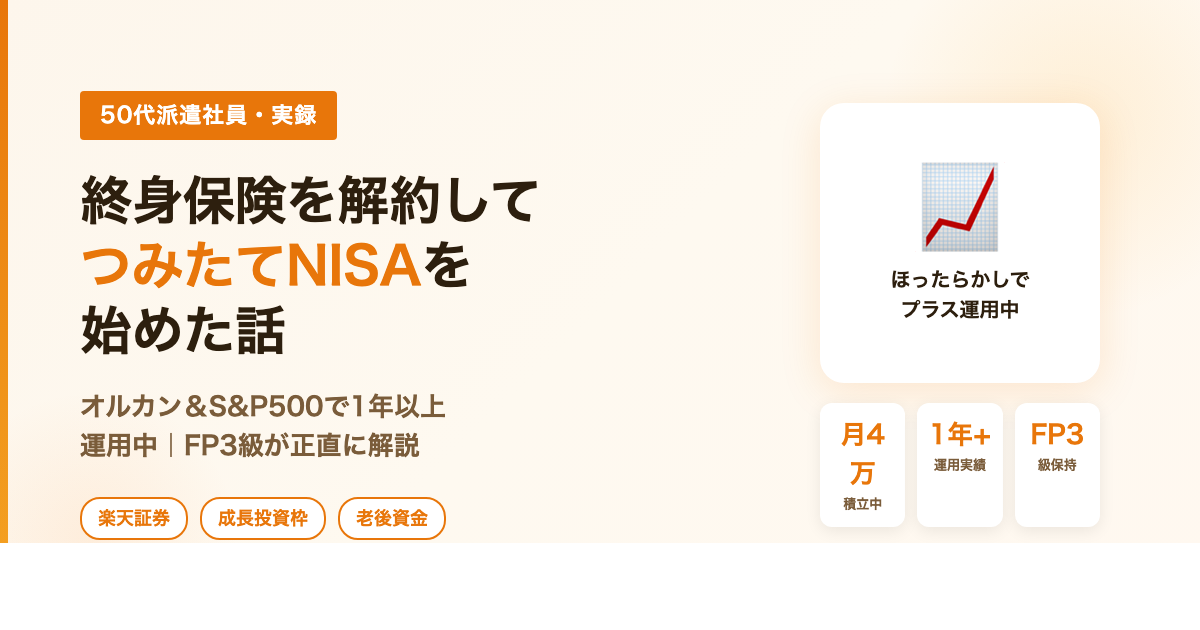1200x630 pixels.
Task: Click the 終身保険を解約して headline line
Action: pyautogui.click(x=310, y=200)
